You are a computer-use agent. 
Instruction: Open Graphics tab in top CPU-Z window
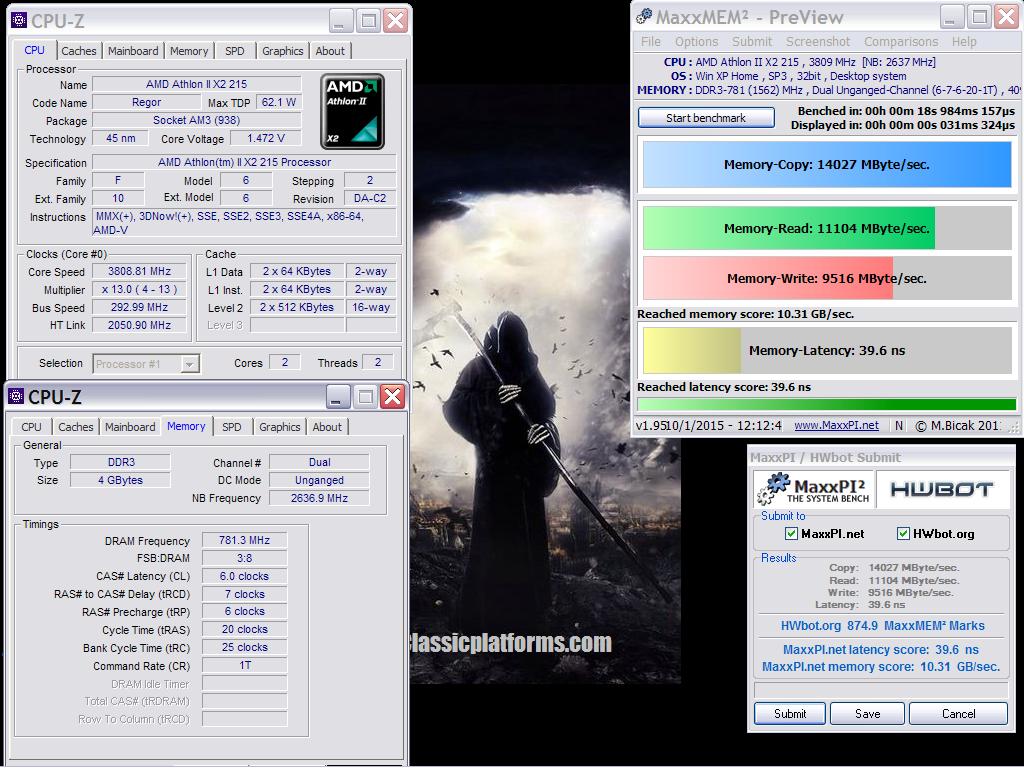click(283, 51)
